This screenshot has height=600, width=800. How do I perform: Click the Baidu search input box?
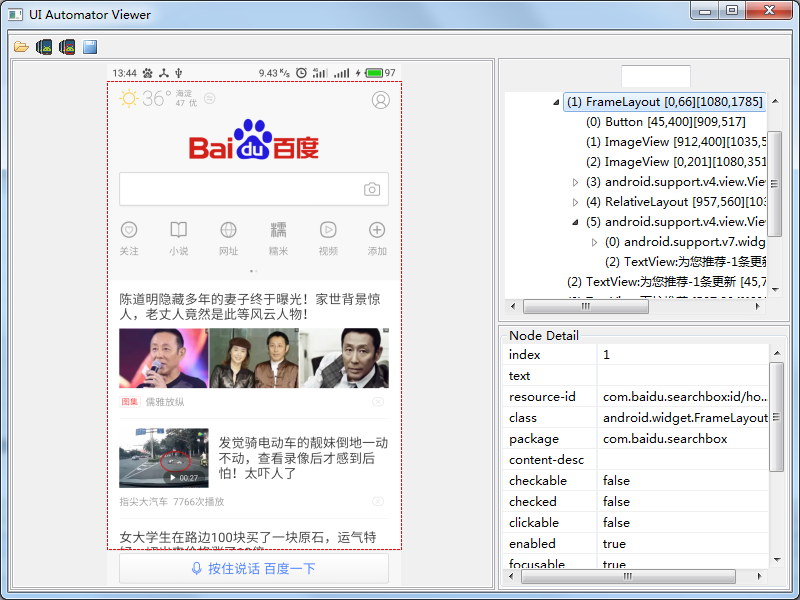coord(254,189)
